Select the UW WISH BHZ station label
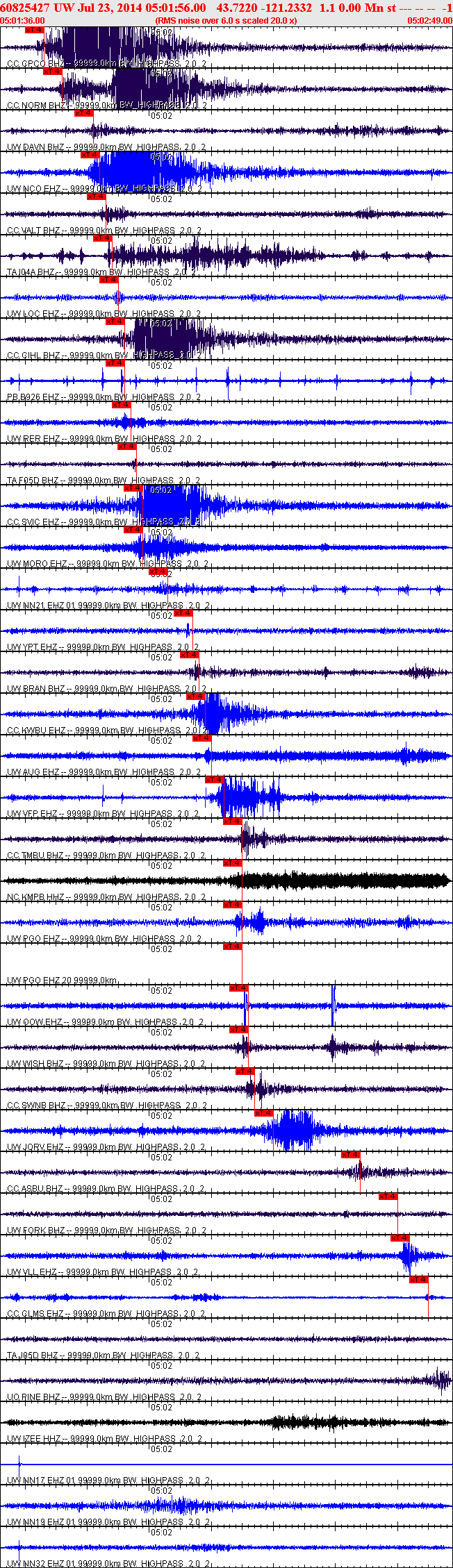Viewport: 453px width, 1568px height. pos(106,1064)
